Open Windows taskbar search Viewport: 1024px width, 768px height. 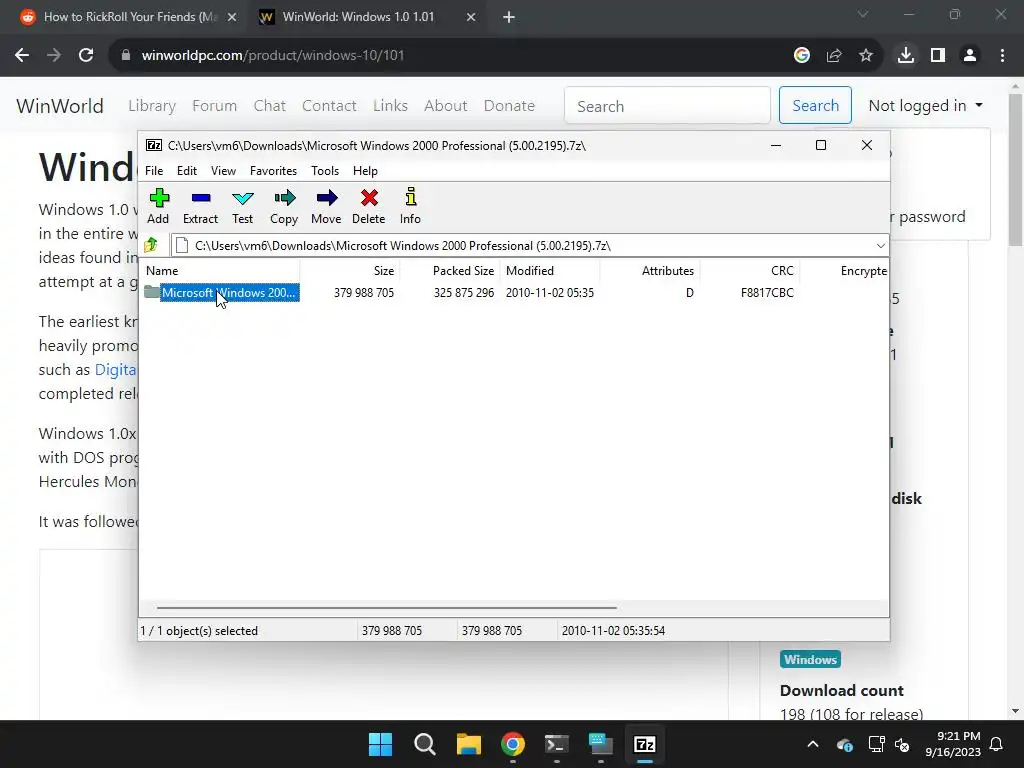(x=424, y=744)
